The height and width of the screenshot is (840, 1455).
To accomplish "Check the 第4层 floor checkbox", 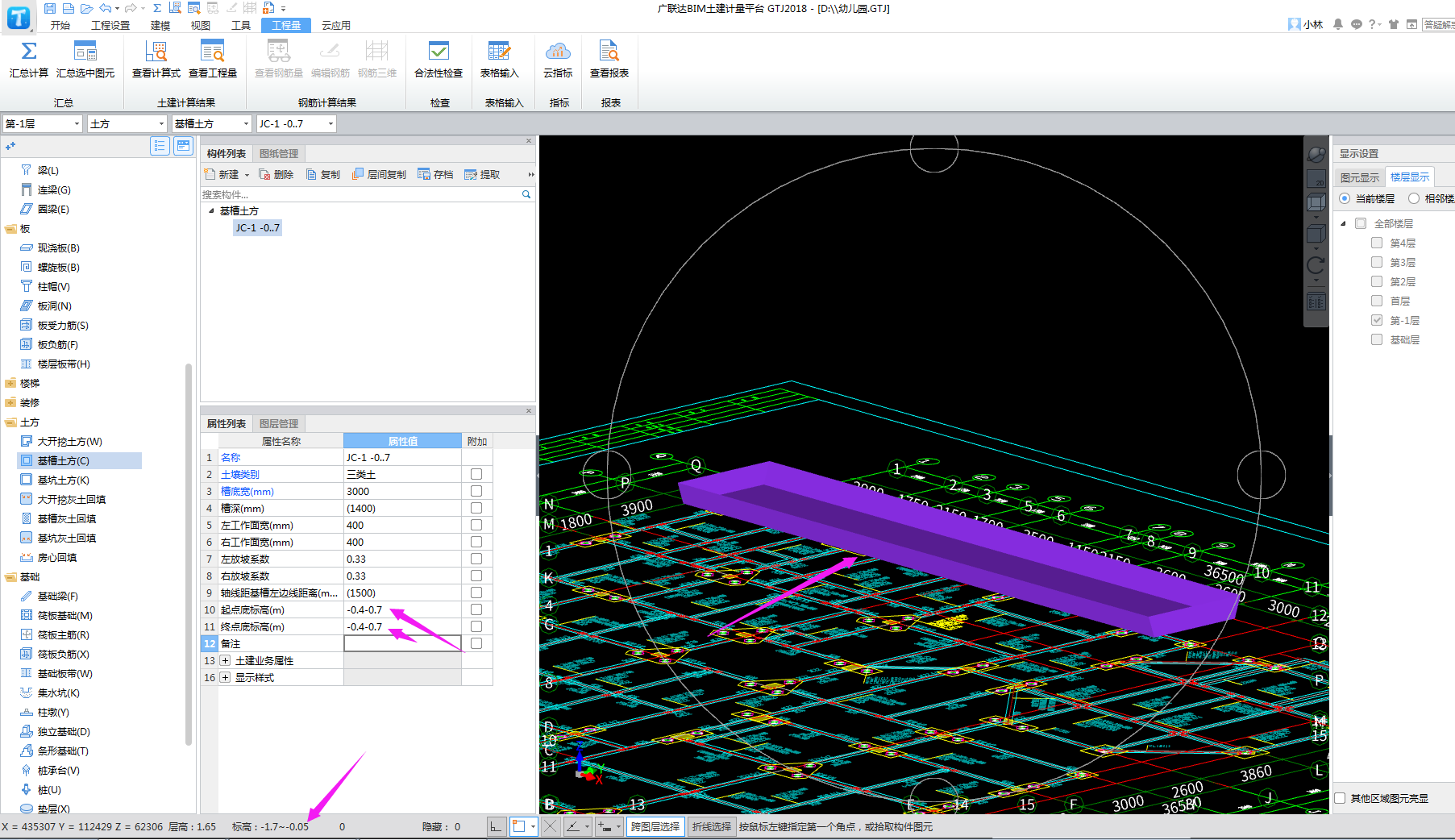I will click(1377, 243).
